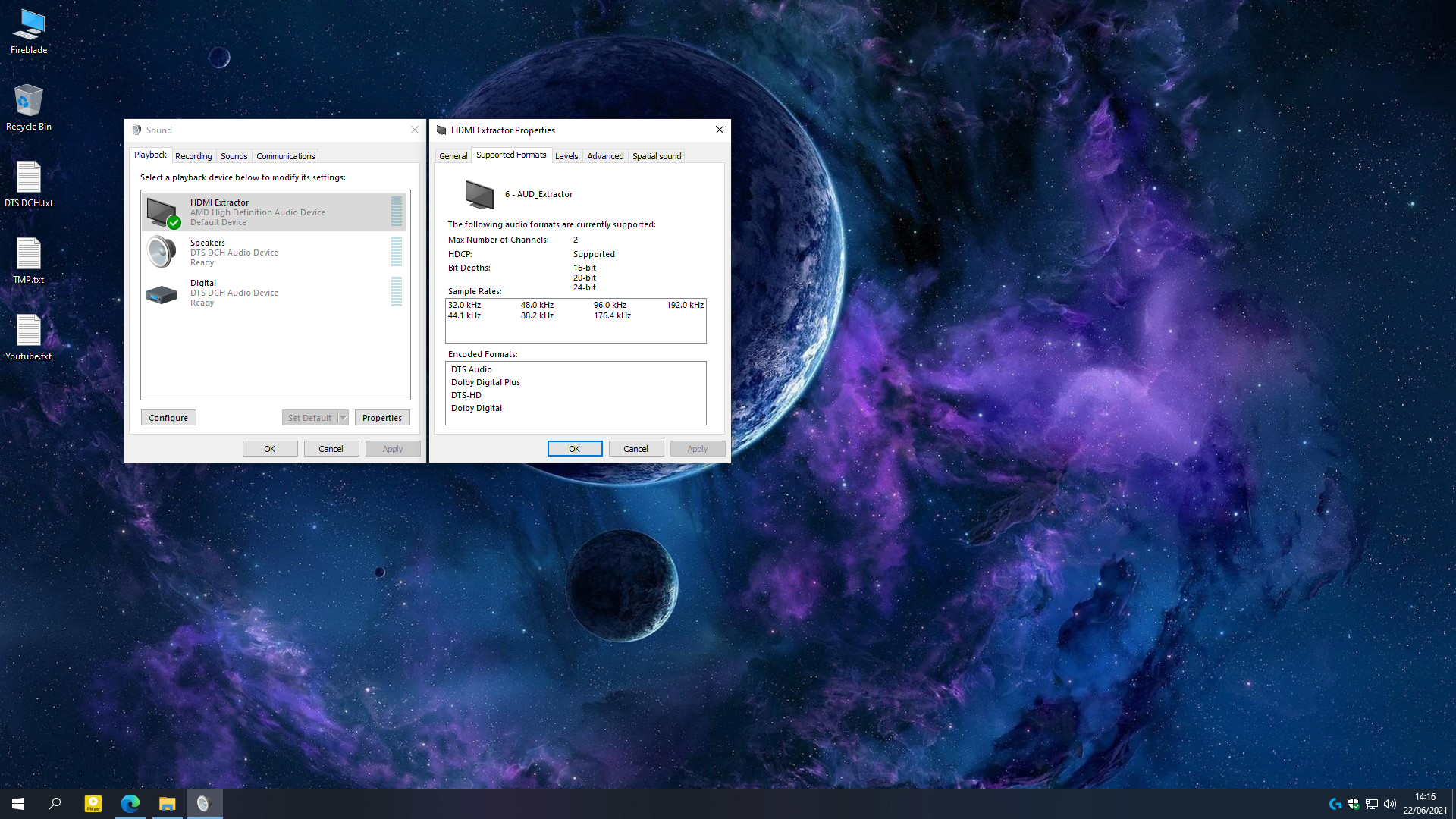Select the Fireblade computer desktop icon

29,32
